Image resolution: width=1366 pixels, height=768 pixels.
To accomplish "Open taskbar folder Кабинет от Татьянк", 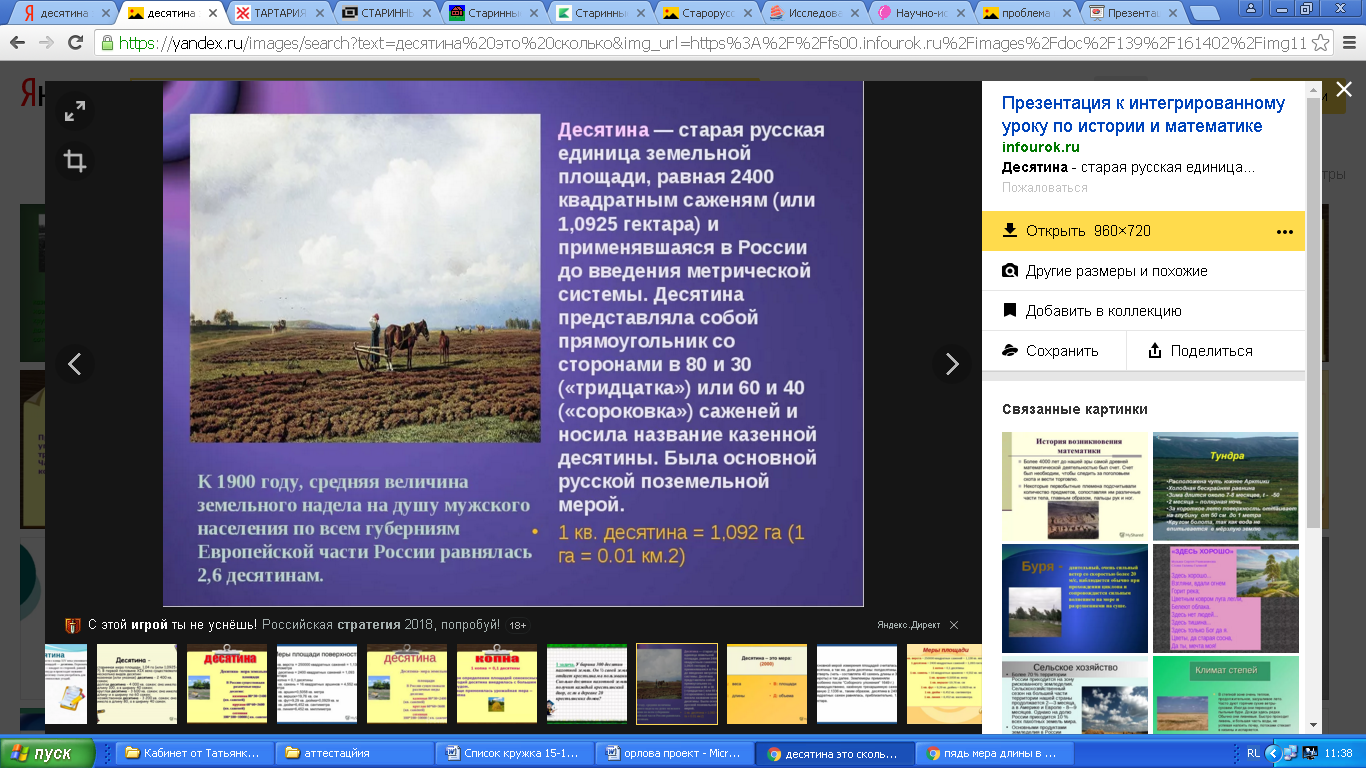I will point(195,753).
